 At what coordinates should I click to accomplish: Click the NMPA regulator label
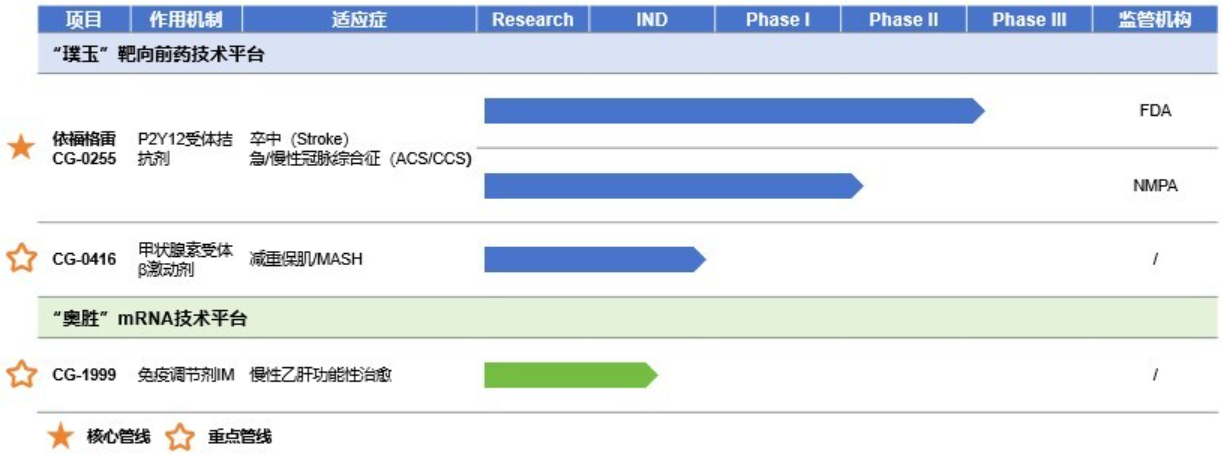(1155, 185)
